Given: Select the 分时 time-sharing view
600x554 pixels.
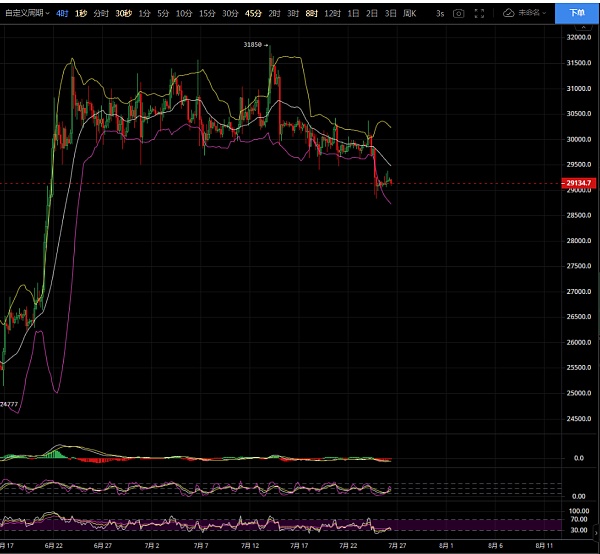Looking at the screenshot, I should [x=101, y=14].
